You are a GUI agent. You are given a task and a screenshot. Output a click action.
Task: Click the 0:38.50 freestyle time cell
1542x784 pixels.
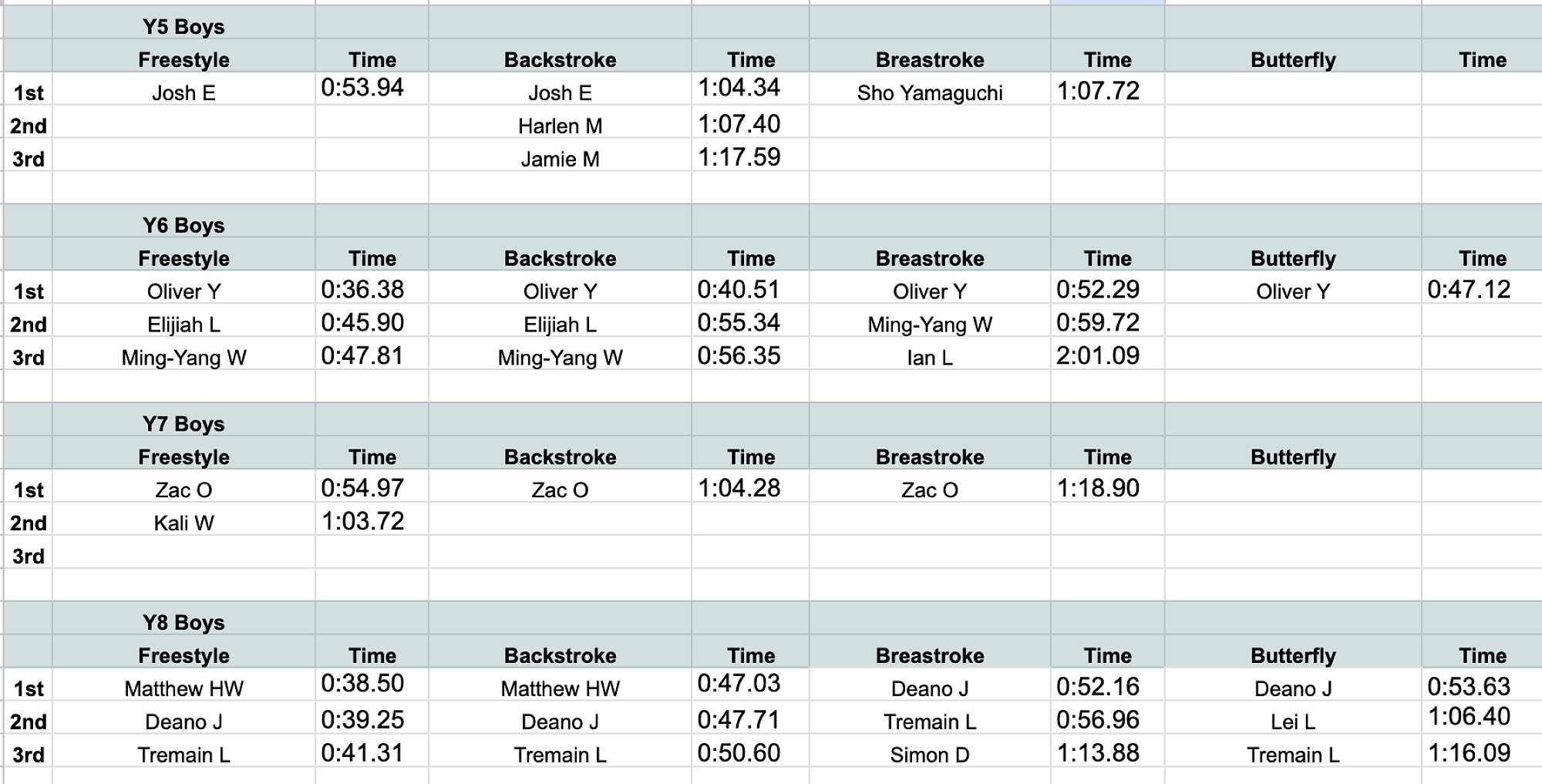click(362, 684)
